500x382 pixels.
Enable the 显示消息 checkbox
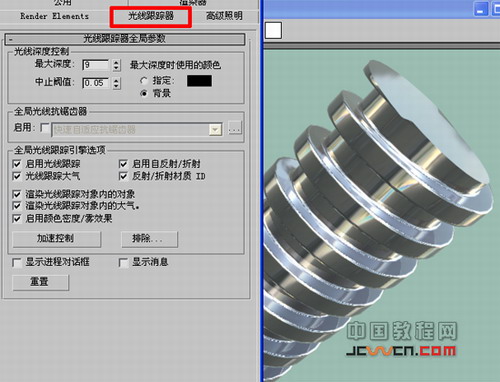click(123, 263)
